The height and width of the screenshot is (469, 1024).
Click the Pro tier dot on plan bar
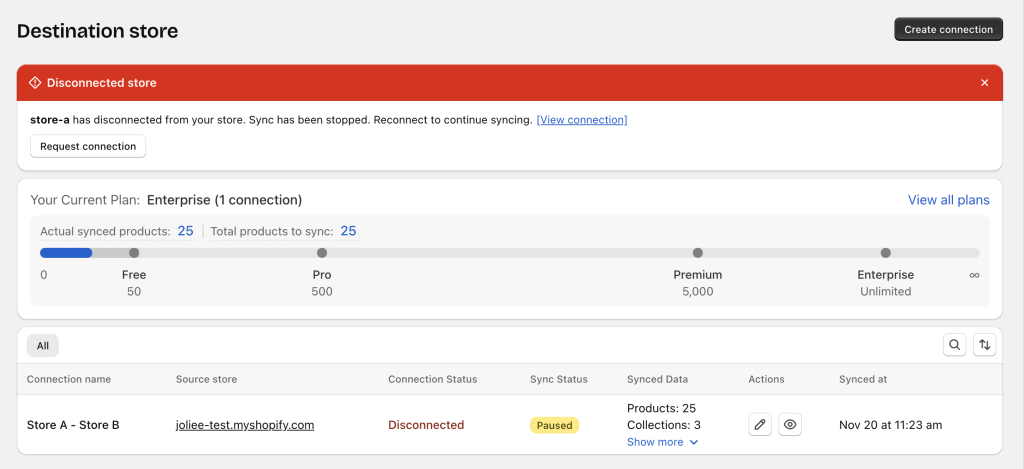coord(322,253)
